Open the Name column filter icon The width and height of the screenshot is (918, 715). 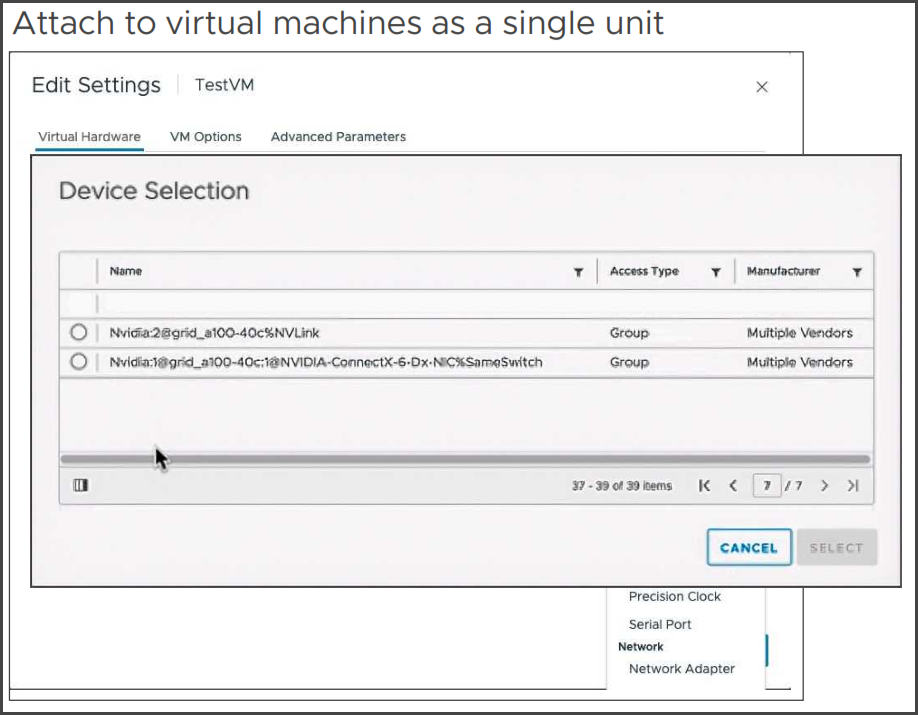(578, 272)
